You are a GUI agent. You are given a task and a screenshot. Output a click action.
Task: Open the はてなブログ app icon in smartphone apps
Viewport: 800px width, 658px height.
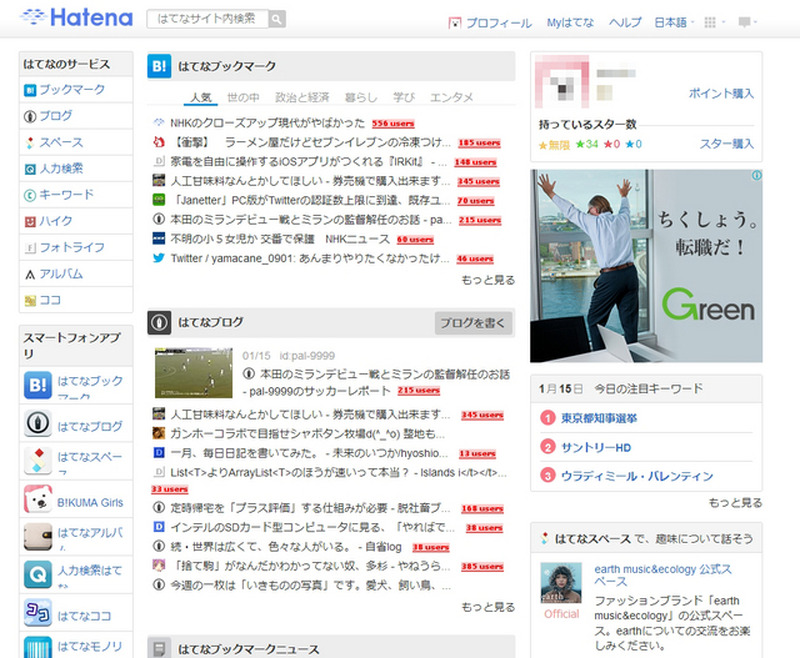pos(38,426)
